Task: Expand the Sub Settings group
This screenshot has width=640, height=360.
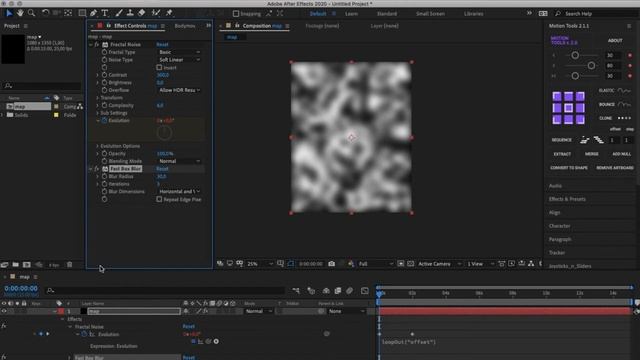Action: coord(98,113)
